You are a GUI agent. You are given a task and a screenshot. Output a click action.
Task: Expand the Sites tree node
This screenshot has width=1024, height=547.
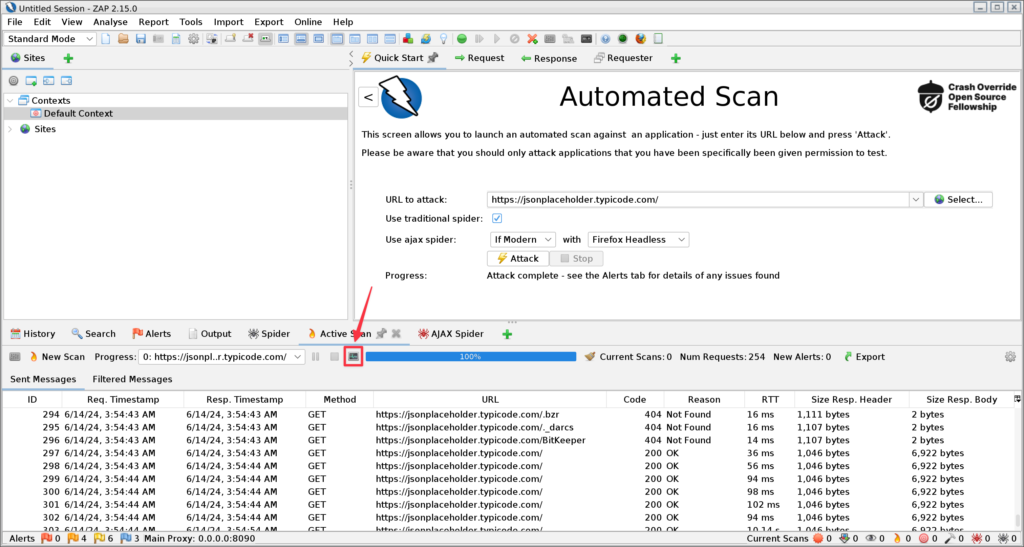(10, 129)
